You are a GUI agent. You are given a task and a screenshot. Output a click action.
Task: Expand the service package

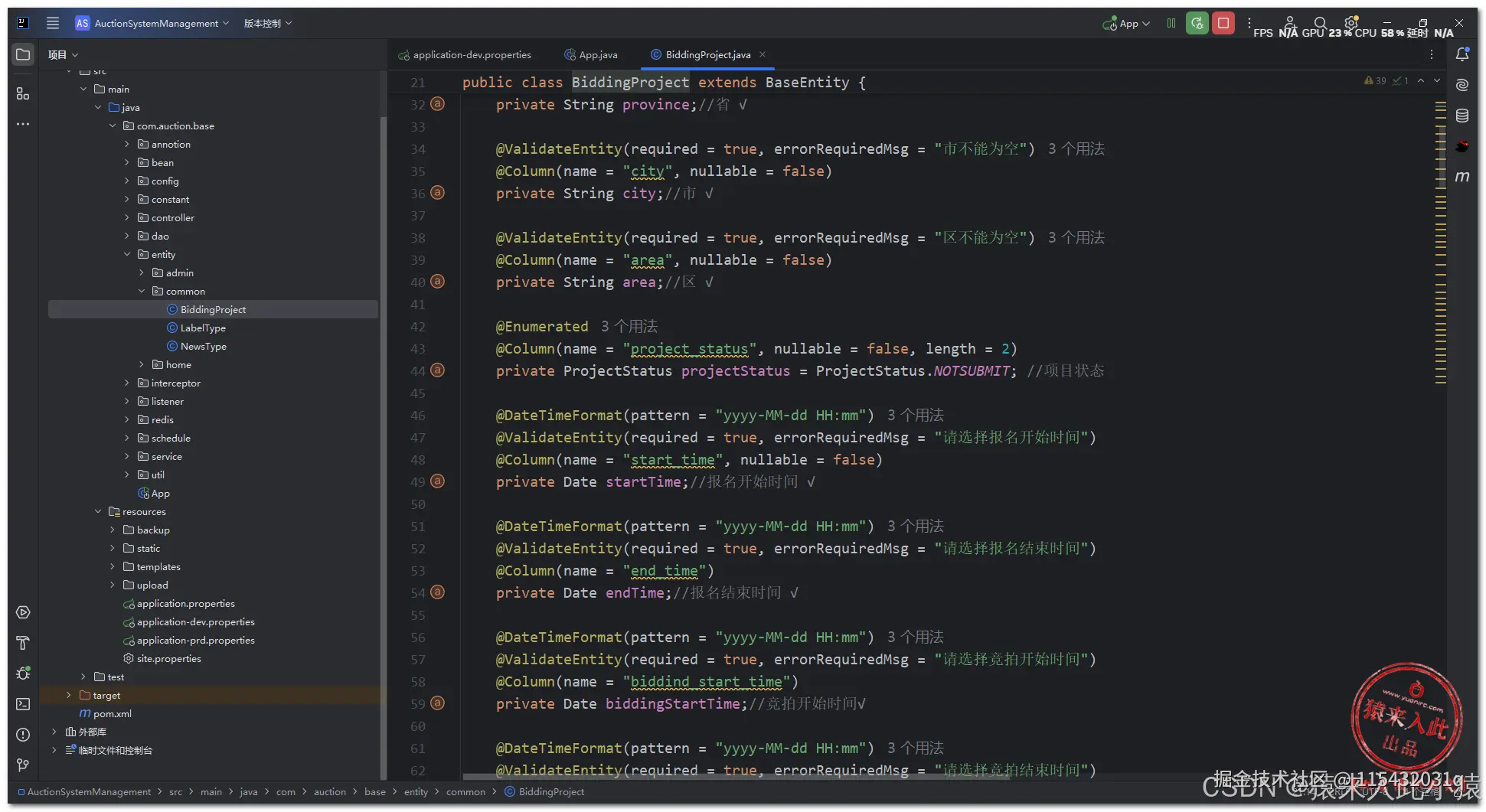click(127, 456)
